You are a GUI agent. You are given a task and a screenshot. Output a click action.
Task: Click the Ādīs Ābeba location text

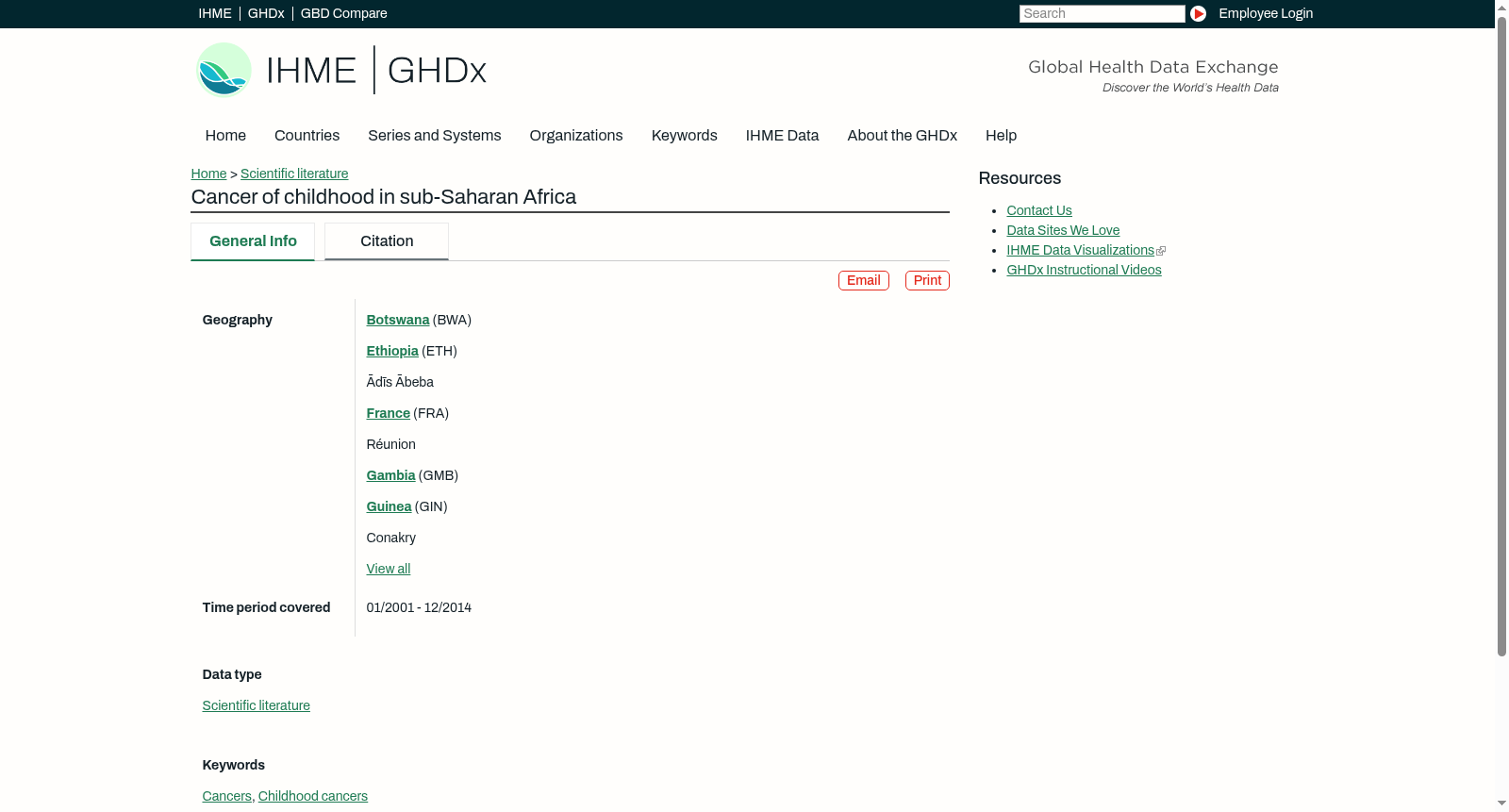[400, 382]
